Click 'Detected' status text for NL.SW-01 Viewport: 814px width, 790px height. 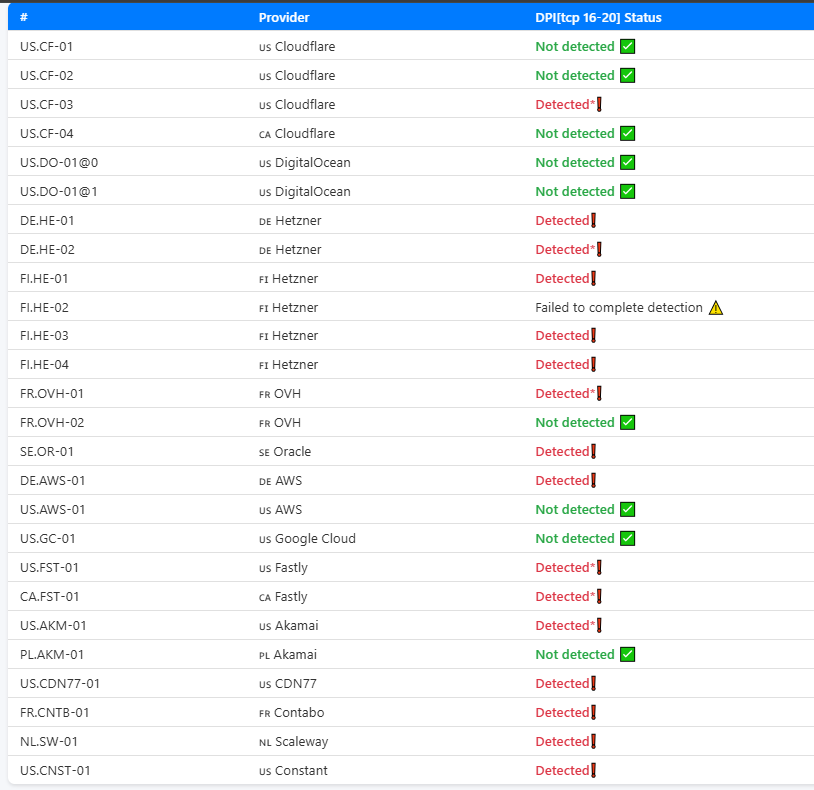(x=562, y=742)
